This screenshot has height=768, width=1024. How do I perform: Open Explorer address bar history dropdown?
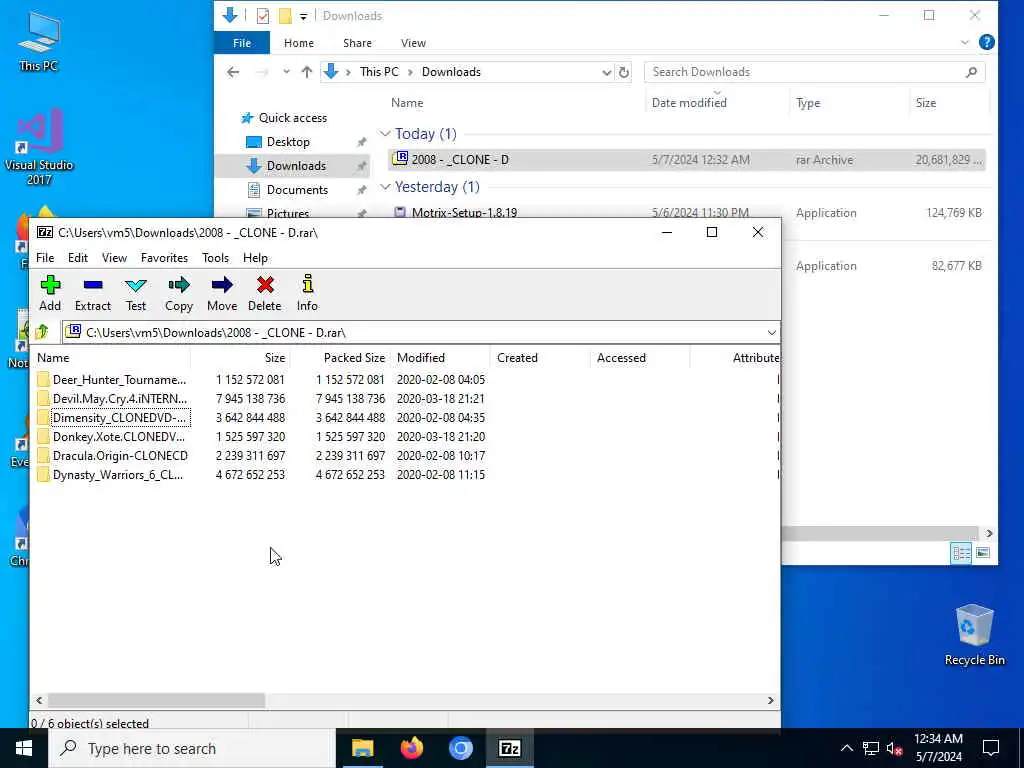606,72
